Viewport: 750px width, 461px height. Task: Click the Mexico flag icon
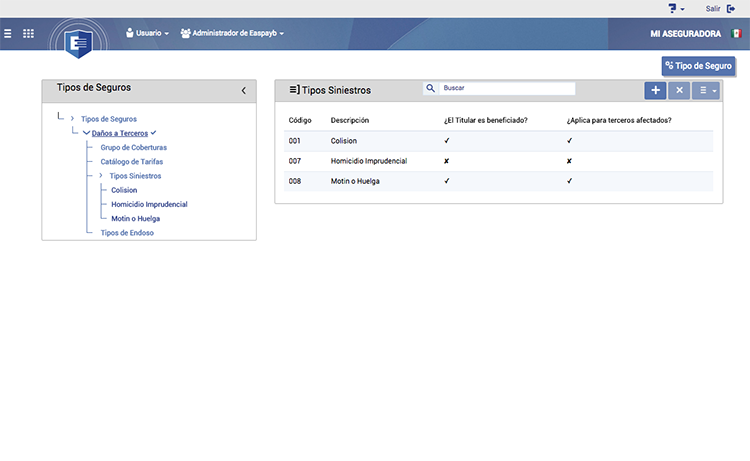click(x=736, y=33)
